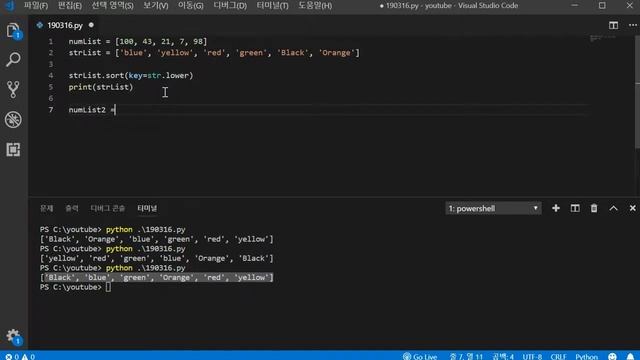The width and height of the screenshot is (640, 360).
Task: Kill terminal with trash icon
Action: point(594,208)
